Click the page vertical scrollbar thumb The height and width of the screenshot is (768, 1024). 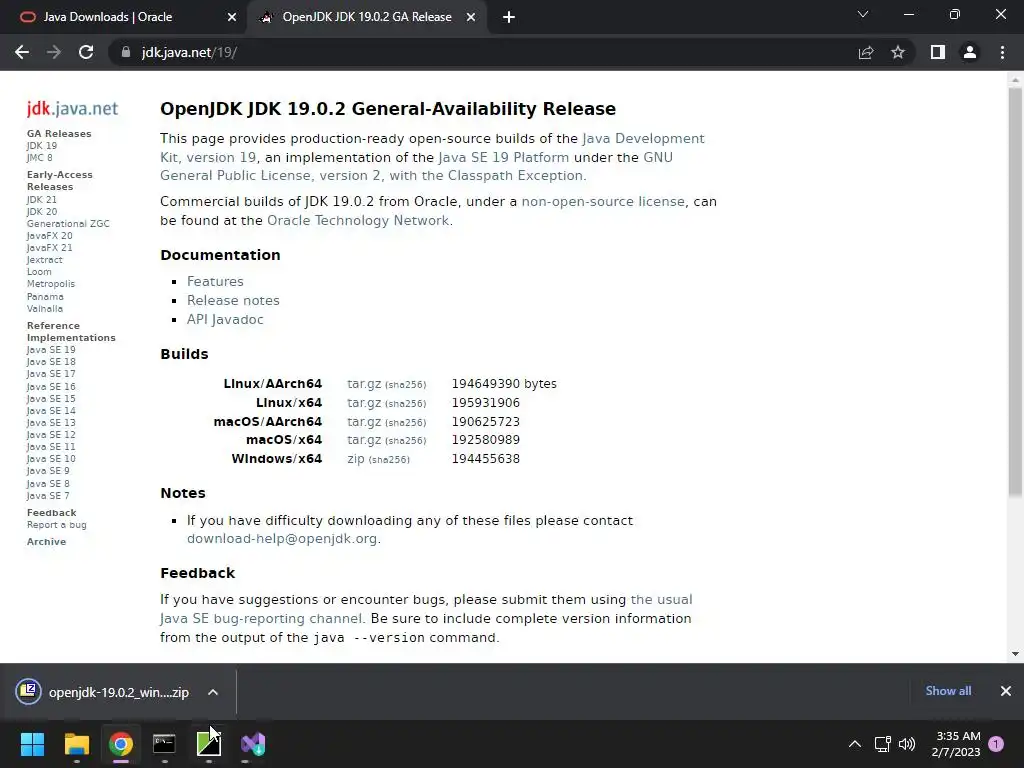[x=1015, y=292]
